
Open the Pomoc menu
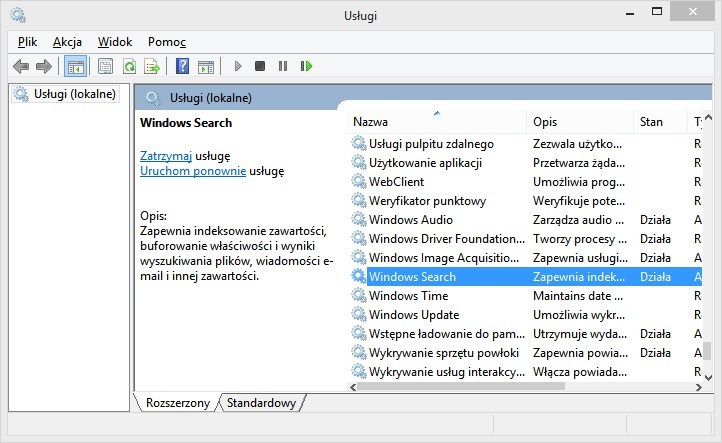[167, 42]
